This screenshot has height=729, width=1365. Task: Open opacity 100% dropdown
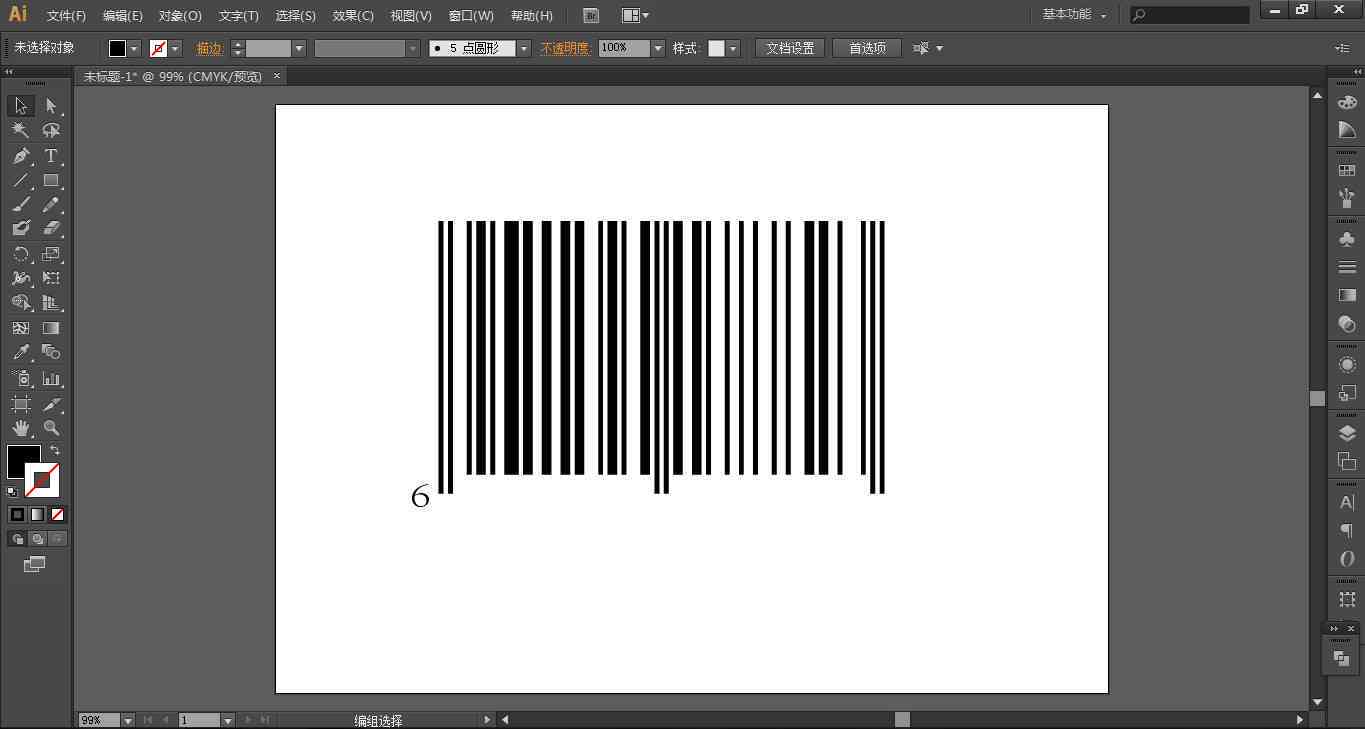pyautogui.click(x=657, y=48)
